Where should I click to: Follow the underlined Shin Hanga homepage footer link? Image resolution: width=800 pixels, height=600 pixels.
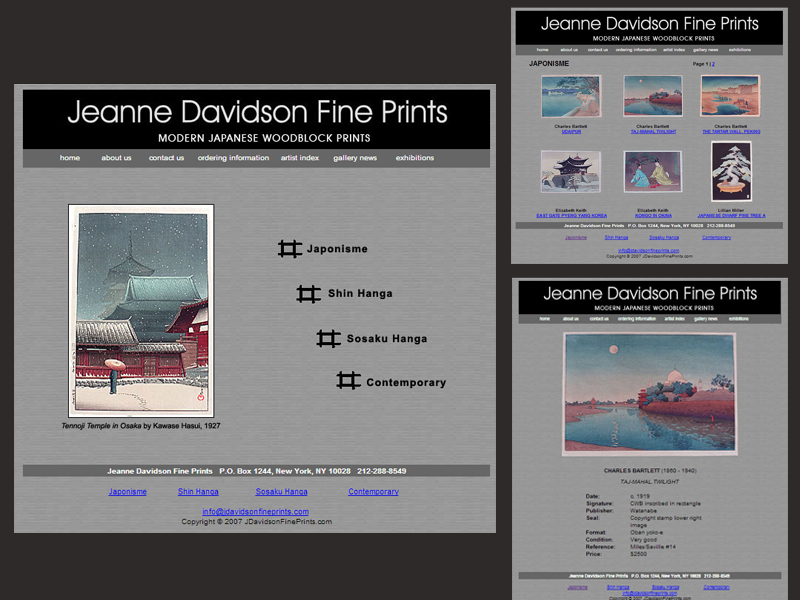click(x=198, y=492)
